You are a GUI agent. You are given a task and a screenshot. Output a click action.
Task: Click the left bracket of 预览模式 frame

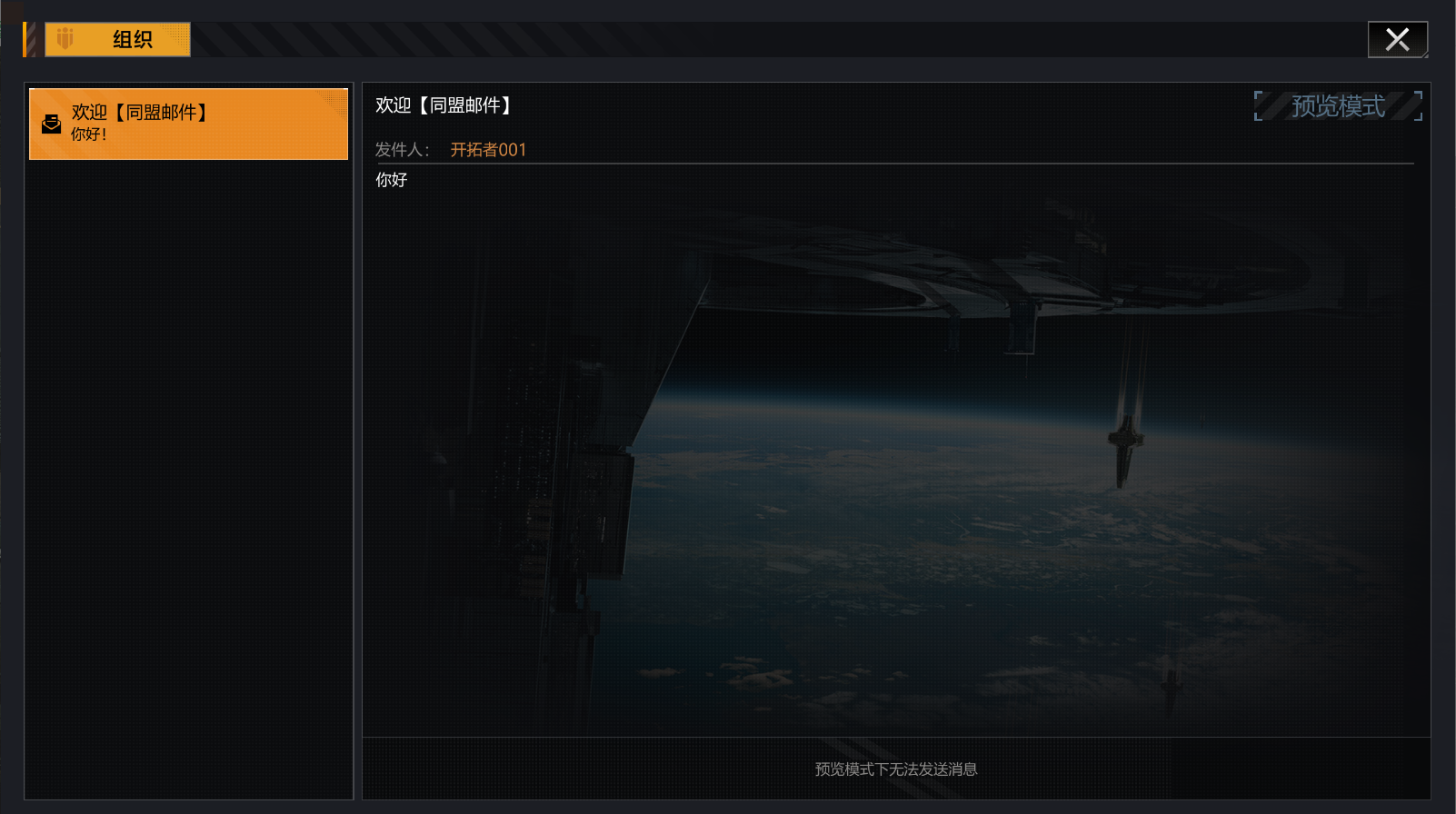[1258, 105]
